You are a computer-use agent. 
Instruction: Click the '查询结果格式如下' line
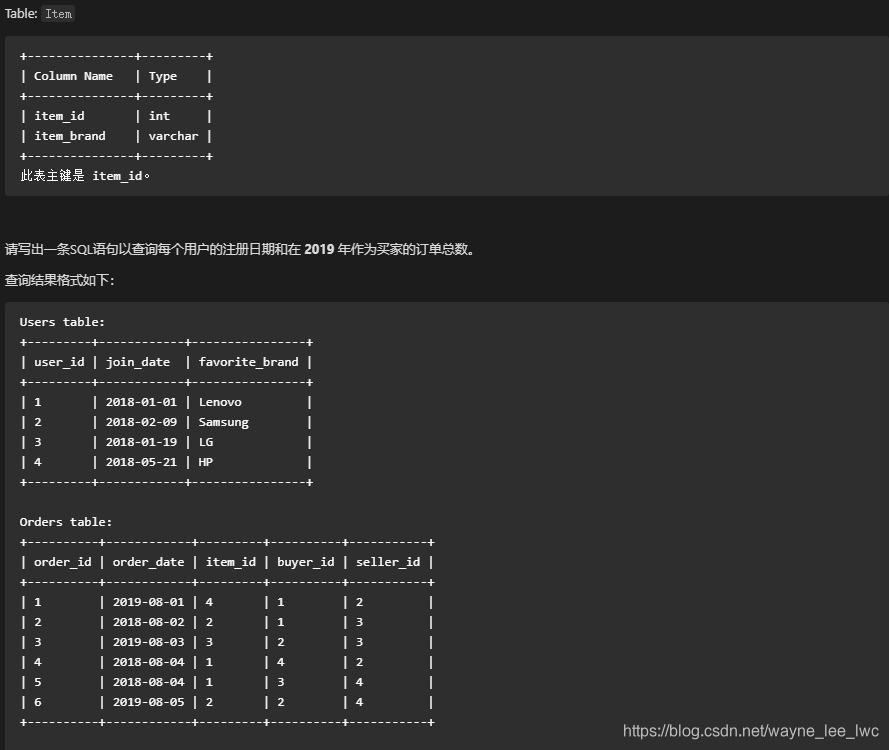coord(60,280)
